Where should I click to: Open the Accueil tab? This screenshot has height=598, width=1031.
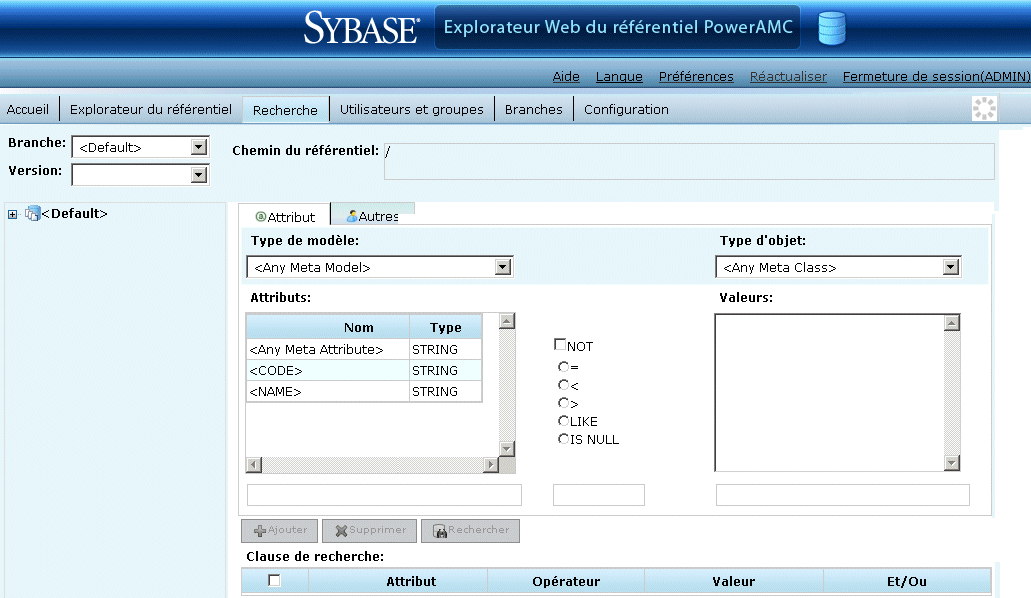tap(28, 109)
